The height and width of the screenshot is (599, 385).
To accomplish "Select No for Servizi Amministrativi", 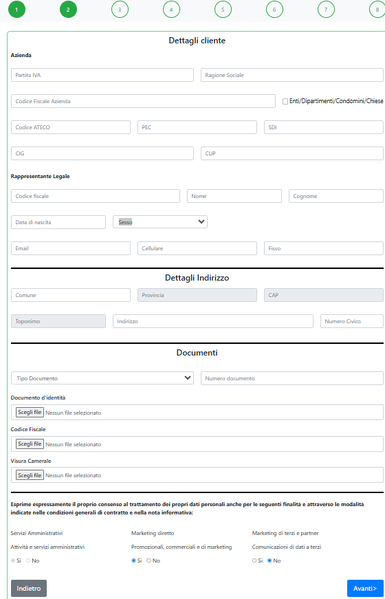I will (x=28, y=561).
